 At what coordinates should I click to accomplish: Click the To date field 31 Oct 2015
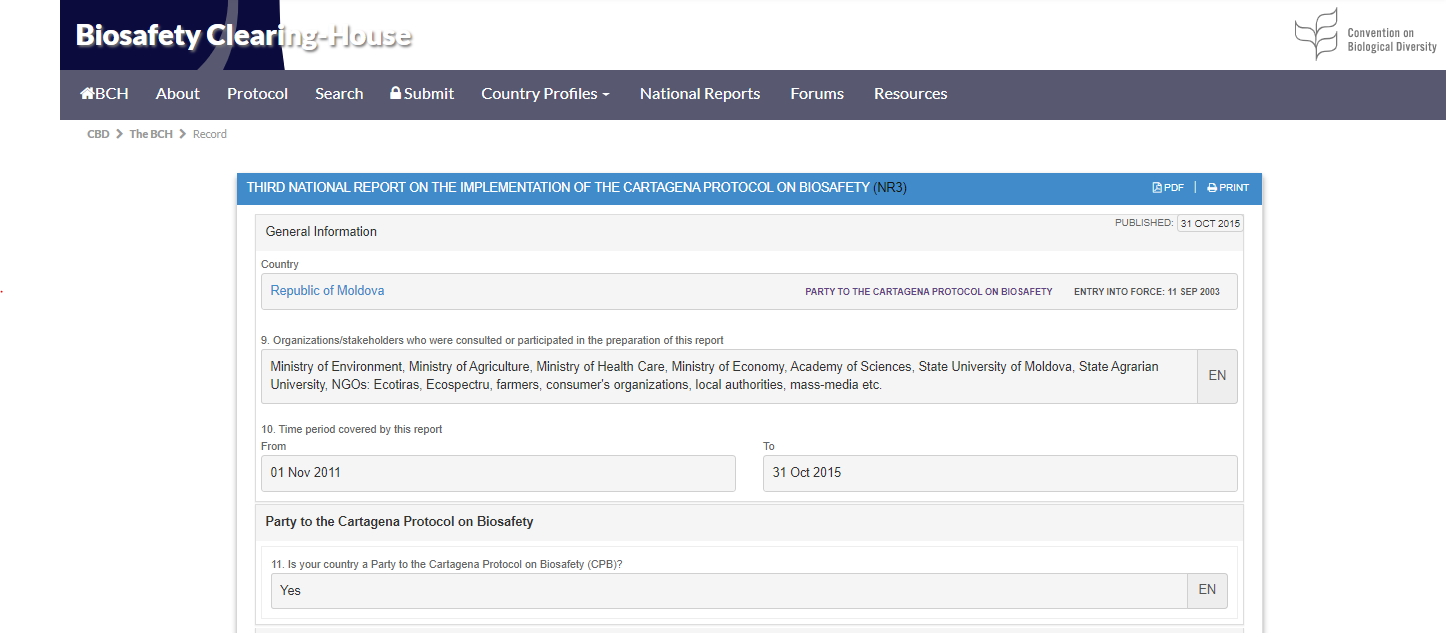tap(1000, 473)
